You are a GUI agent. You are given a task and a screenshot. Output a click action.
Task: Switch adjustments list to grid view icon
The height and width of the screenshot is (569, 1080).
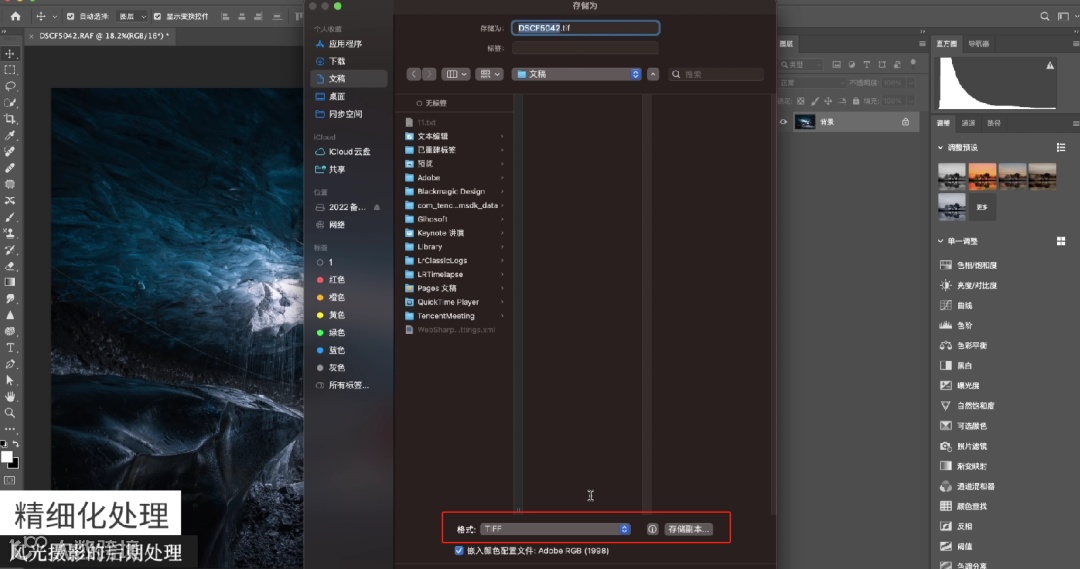[x=1061, y=241]
